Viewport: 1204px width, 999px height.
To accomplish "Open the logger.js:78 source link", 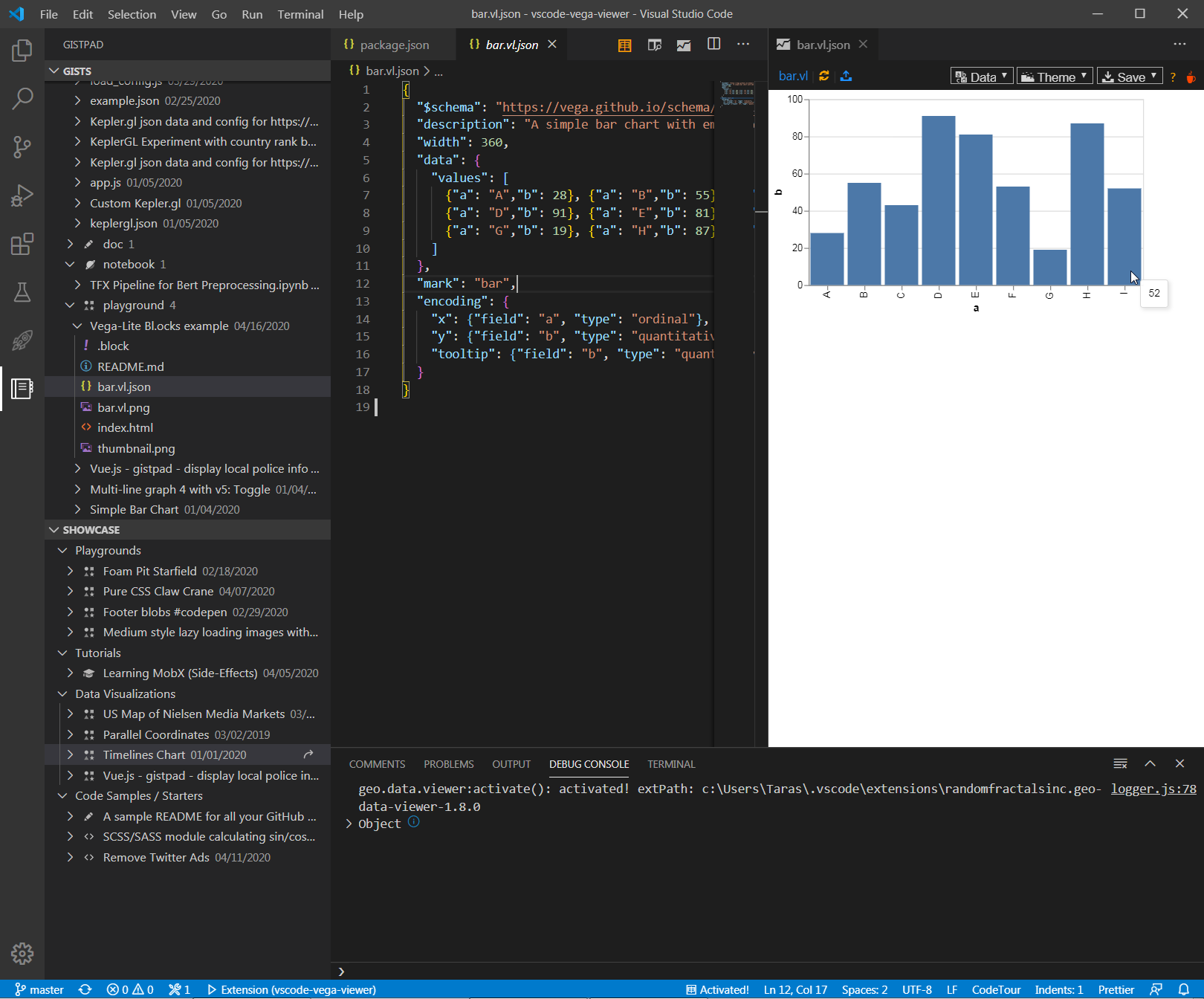I will [x=1153, y=789].
